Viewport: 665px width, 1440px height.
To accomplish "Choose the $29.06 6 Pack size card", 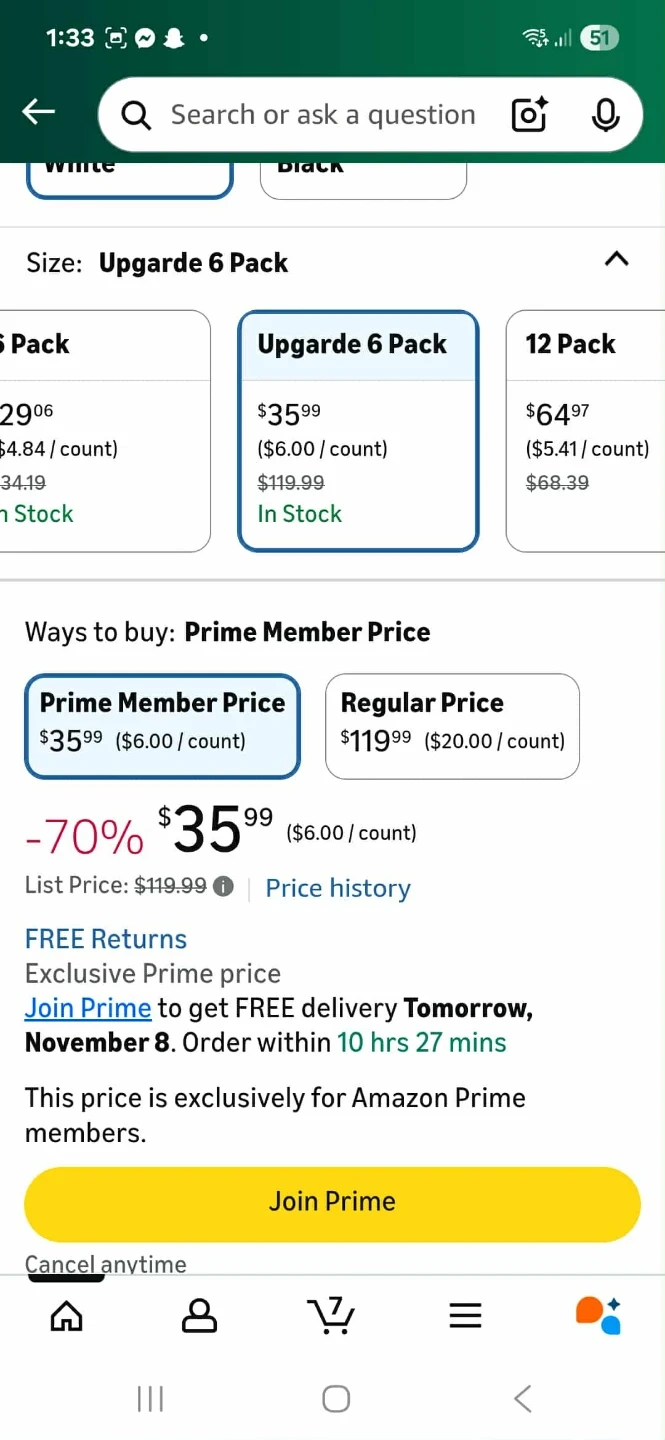I will pyautogui.click(x=105, y=431).
